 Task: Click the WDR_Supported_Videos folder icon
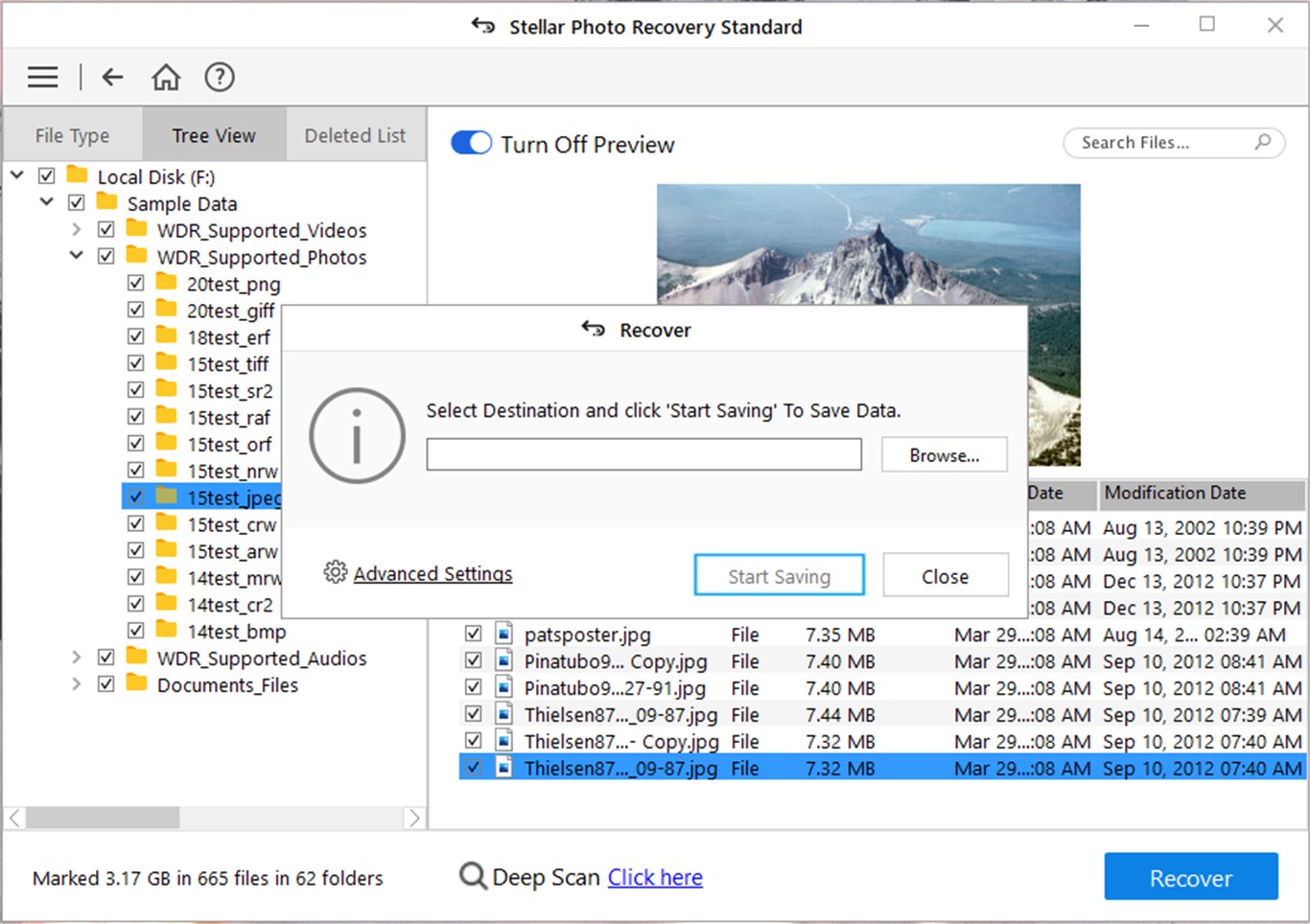pyautogui.click(x=137, y=229)
